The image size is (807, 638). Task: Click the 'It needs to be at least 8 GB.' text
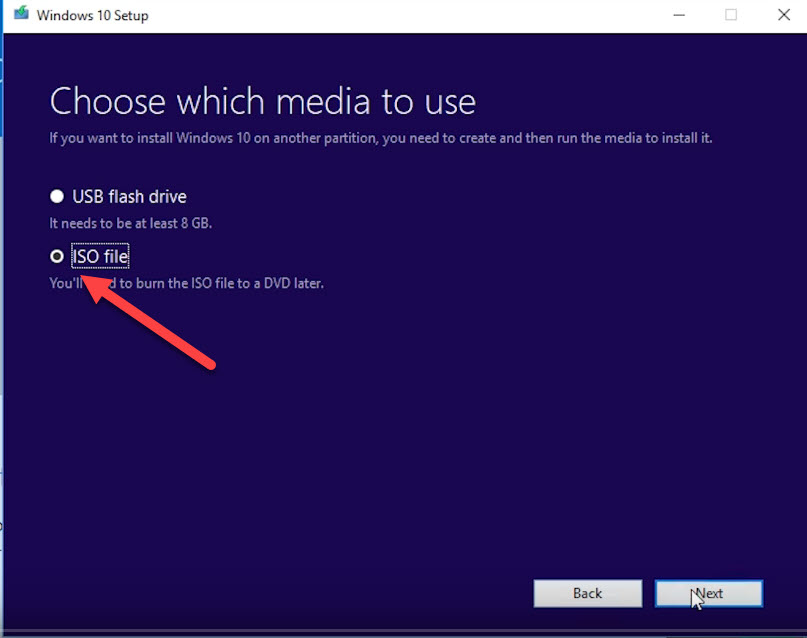(131, 223)
